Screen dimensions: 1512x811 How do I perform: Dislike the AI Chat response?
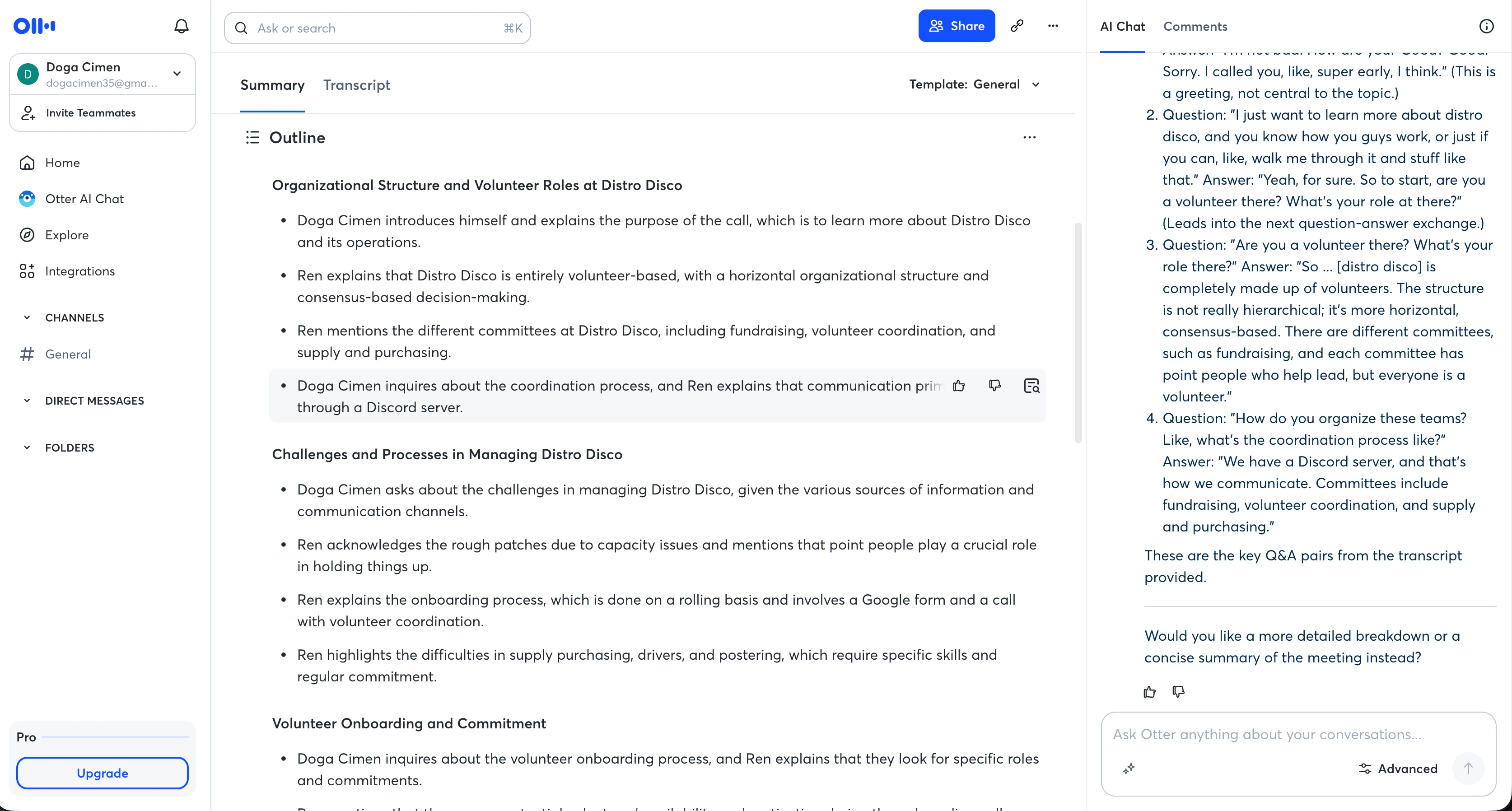tap(1178, 692)
